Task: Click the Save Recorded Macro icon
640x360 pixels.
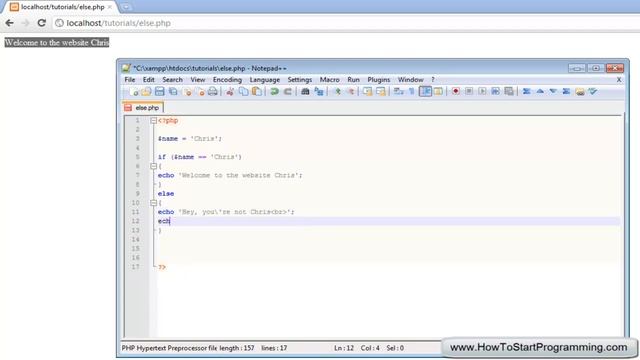Action: [509, 92]
